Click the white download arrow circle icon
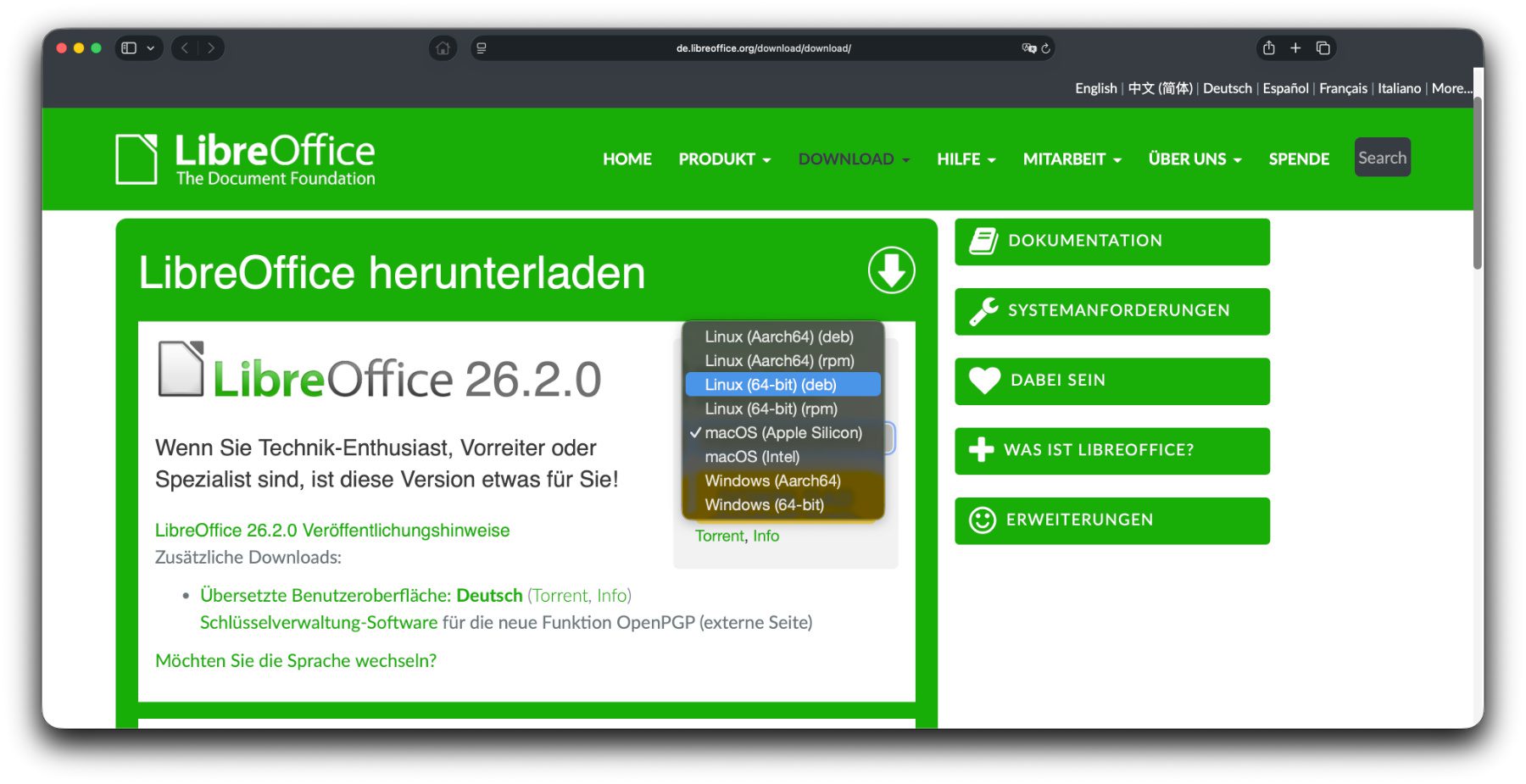 891,271
